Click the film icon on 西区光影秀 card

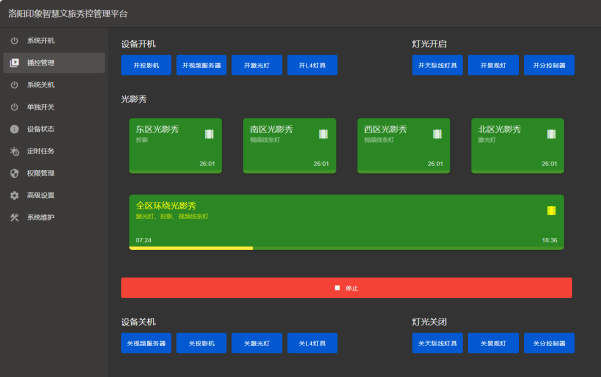[x=437, y=134]
